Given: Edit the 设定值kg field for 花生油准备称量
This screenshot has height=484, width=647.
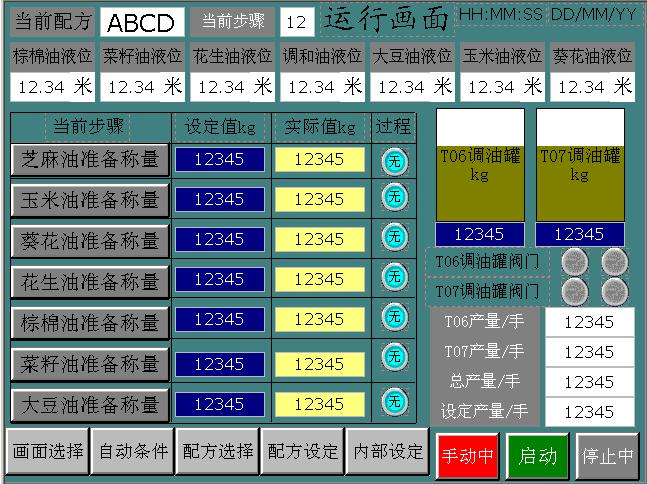Looking at the screenshot, I should click(220, 279).
